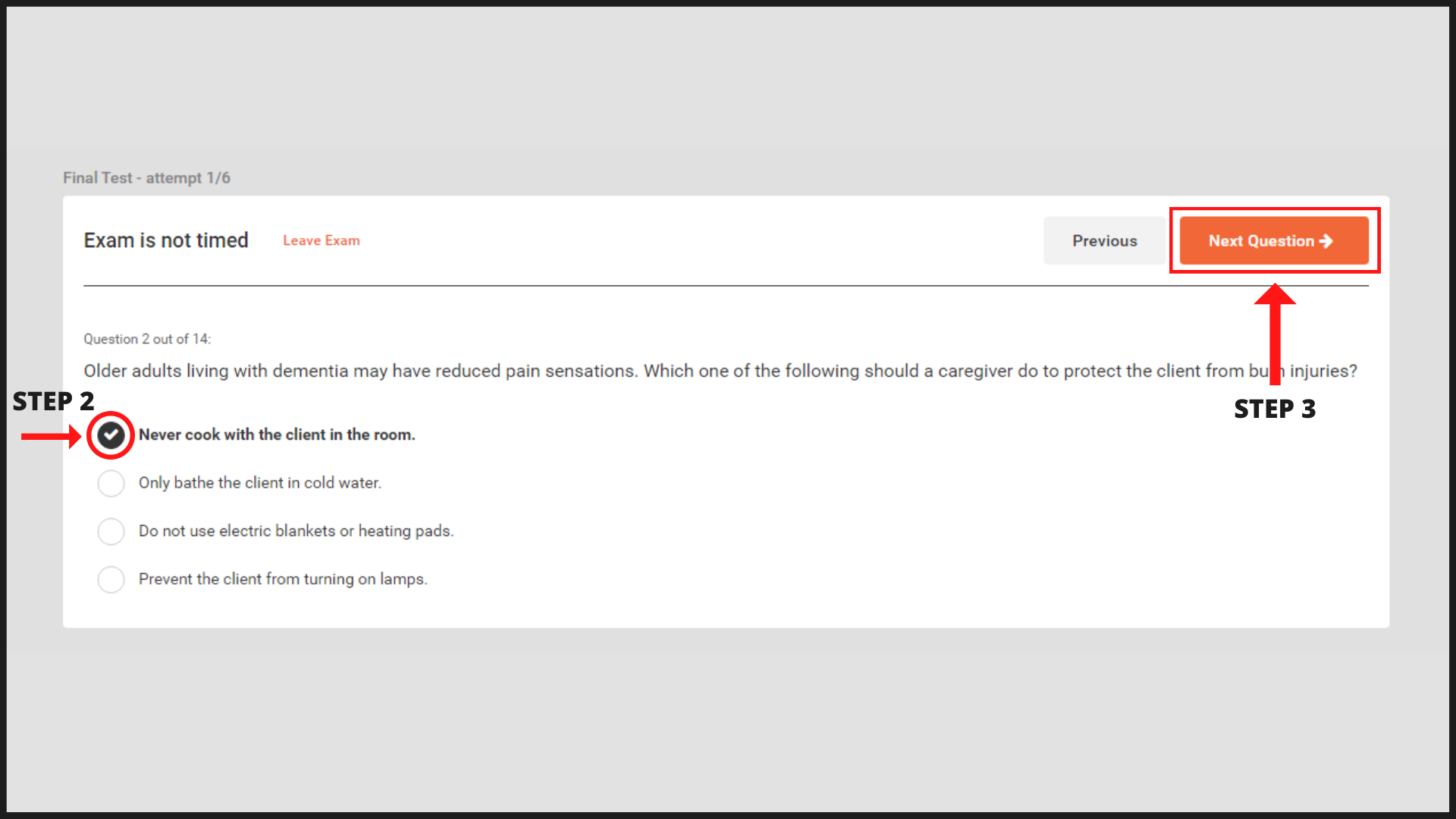Click the 'Final Test - attempt 1/6' title
The width and height of the screenshot is (1456, 819).
pos(146,177)
